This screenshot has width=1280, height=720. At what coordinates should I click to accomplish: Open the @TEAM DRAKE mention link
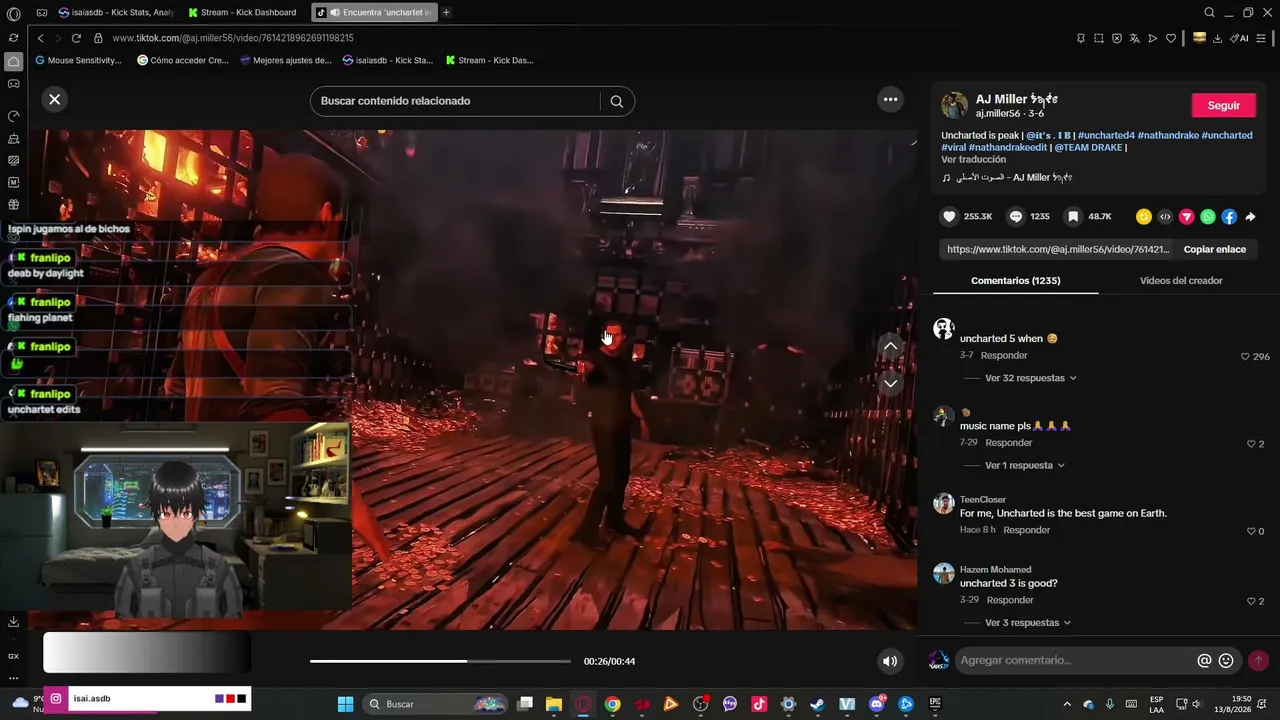[1088, 147]
